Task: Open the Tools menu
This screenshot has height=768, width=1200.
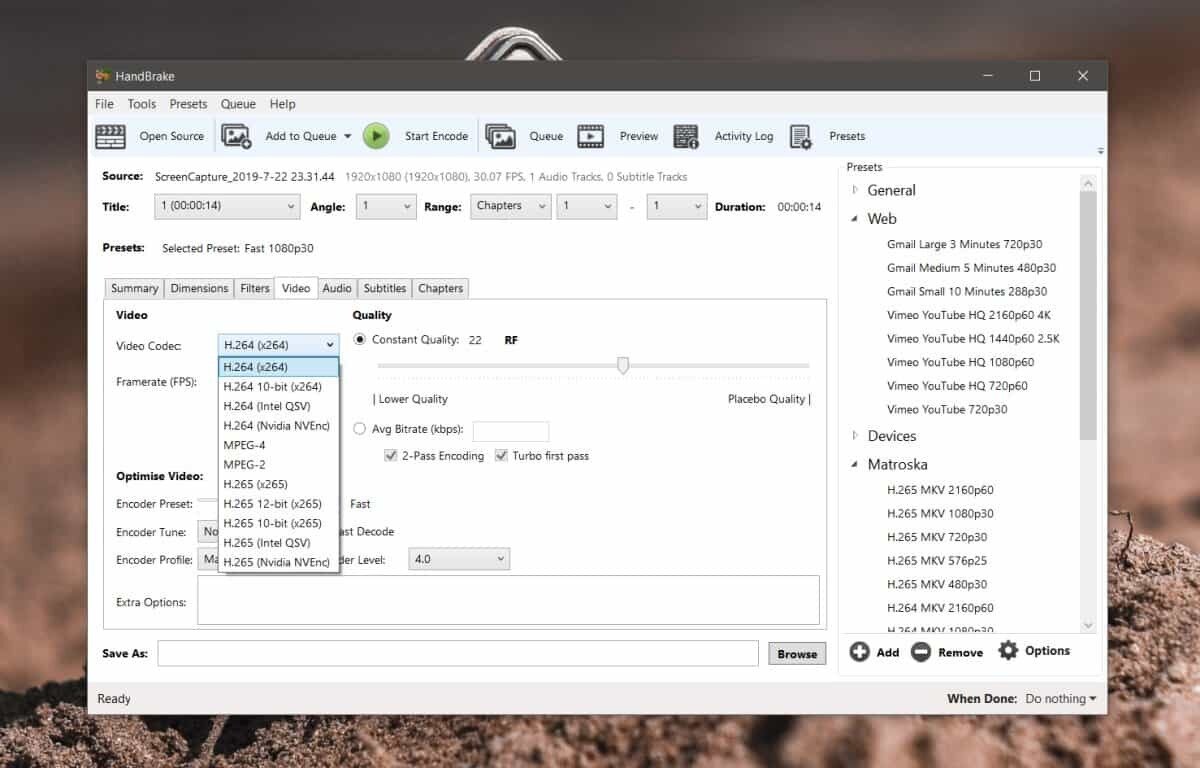Action: (x=141, y=104)
